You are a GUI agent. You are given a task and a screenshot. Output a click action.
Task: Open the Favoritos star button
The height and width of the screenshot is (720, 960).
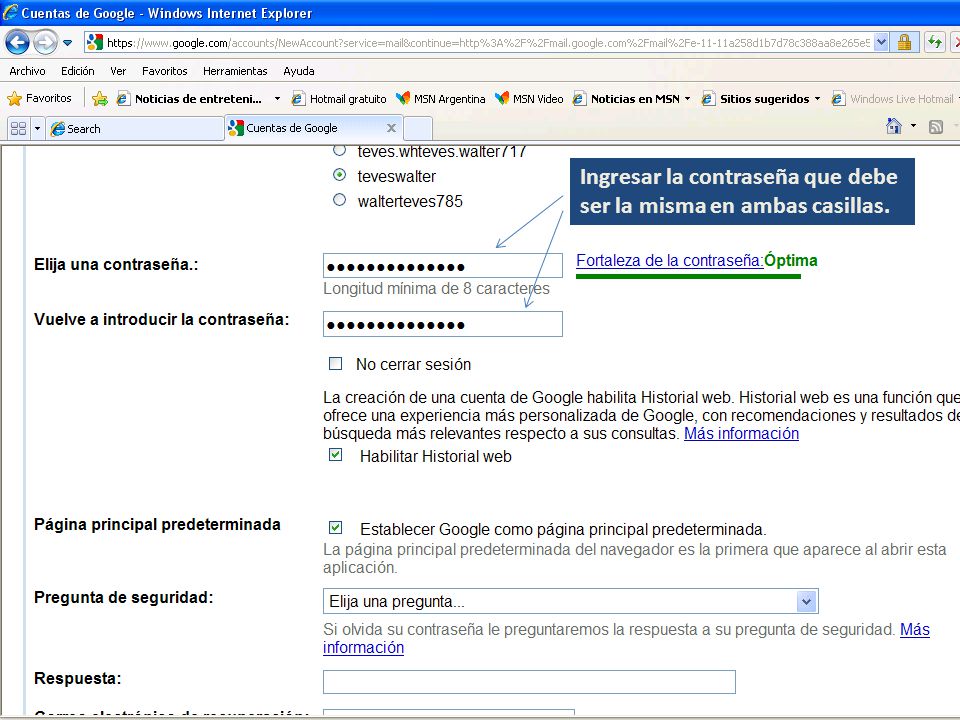(x=39, y=99)
